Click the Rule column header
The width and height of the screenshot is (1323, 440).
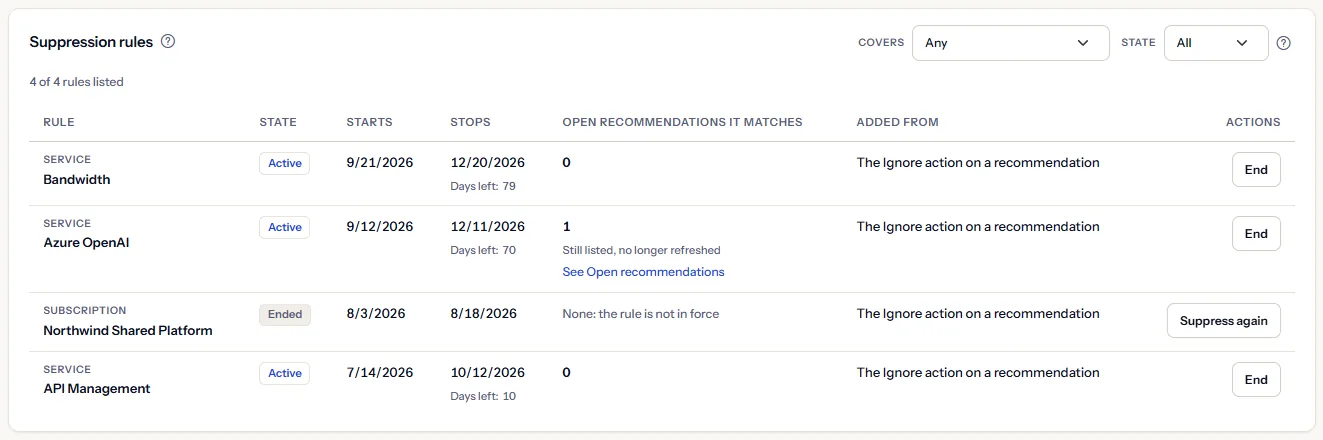tap(59, 122)
